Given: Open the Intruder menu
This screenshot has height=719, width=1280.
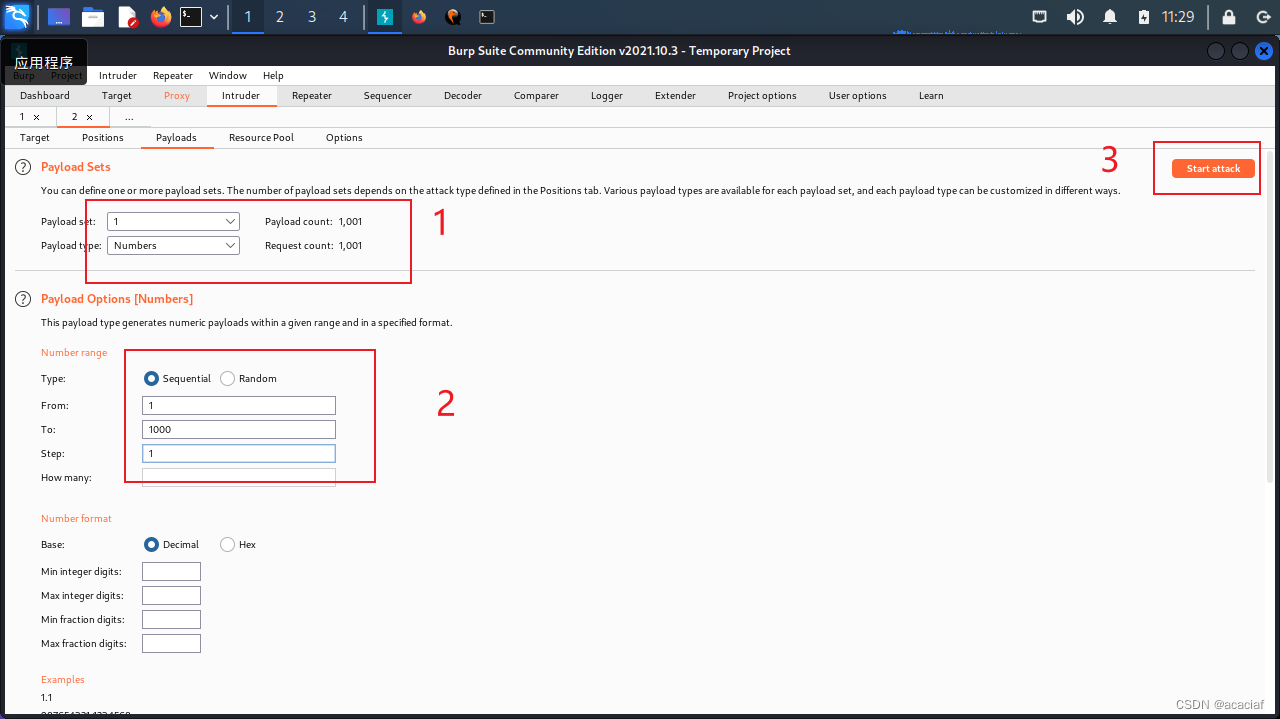Looking at the screenshot, I should (118, 75).
